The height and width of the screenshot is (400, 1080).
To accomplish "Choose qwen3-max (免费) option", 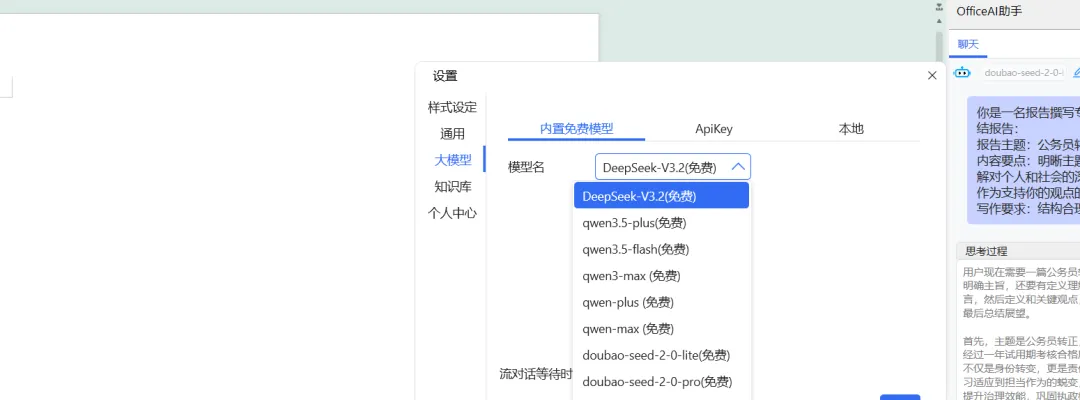I will point(661,275).
